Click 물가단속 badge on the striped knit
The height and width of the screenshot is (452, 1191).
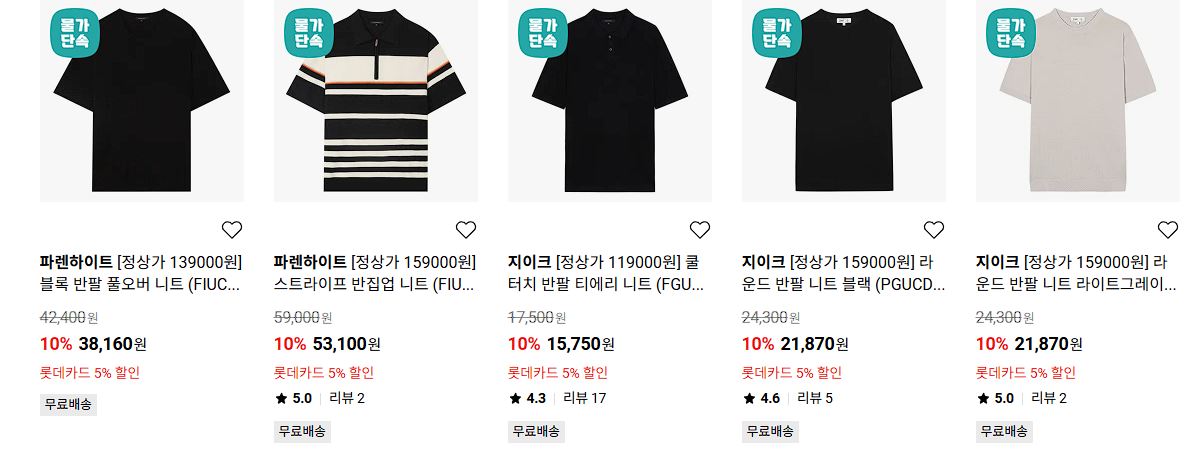click(309, 33)
